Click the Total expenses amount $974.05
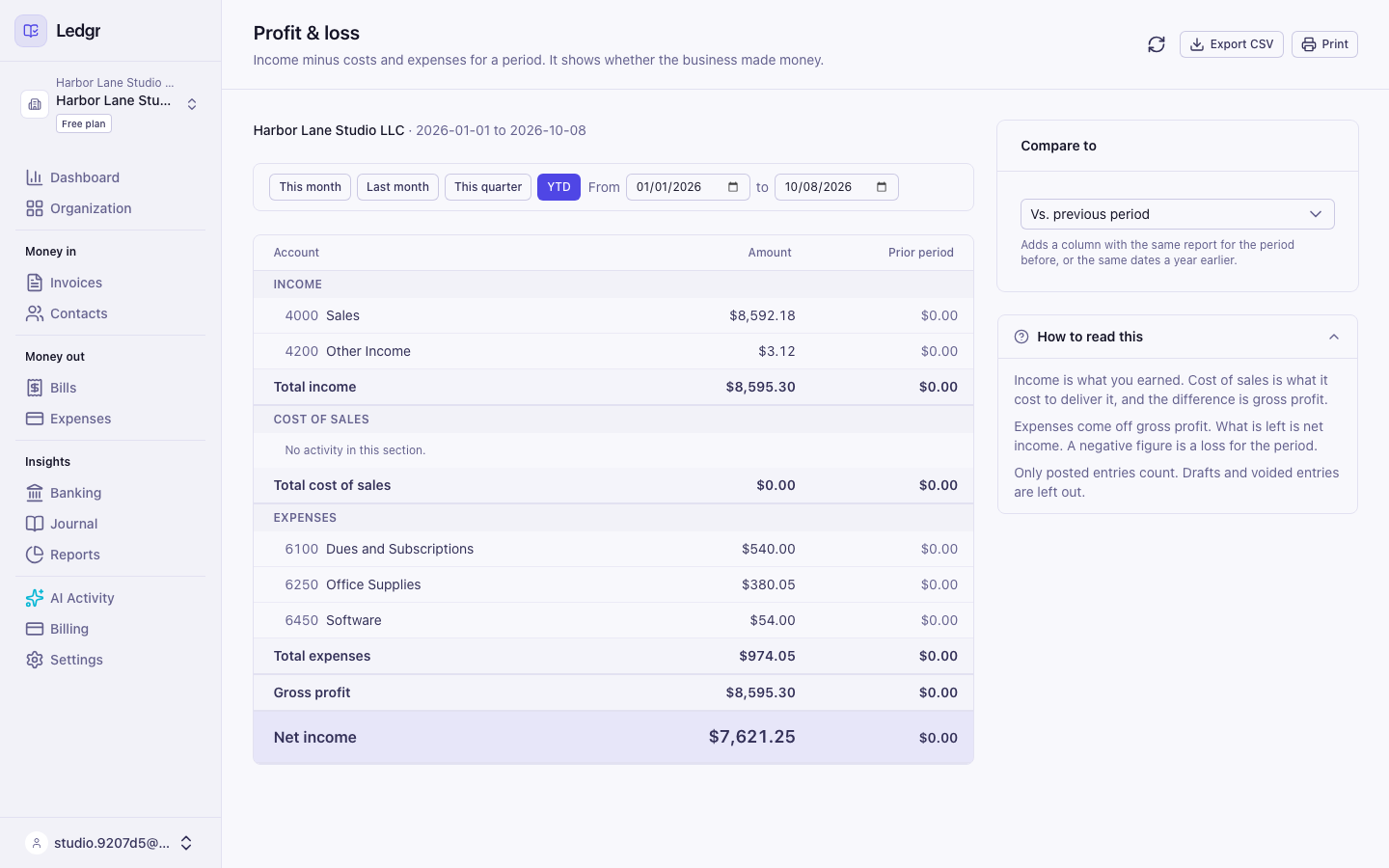Image resolution: width=1389 pixels, height=868 pixels. (x=767, y=656)
